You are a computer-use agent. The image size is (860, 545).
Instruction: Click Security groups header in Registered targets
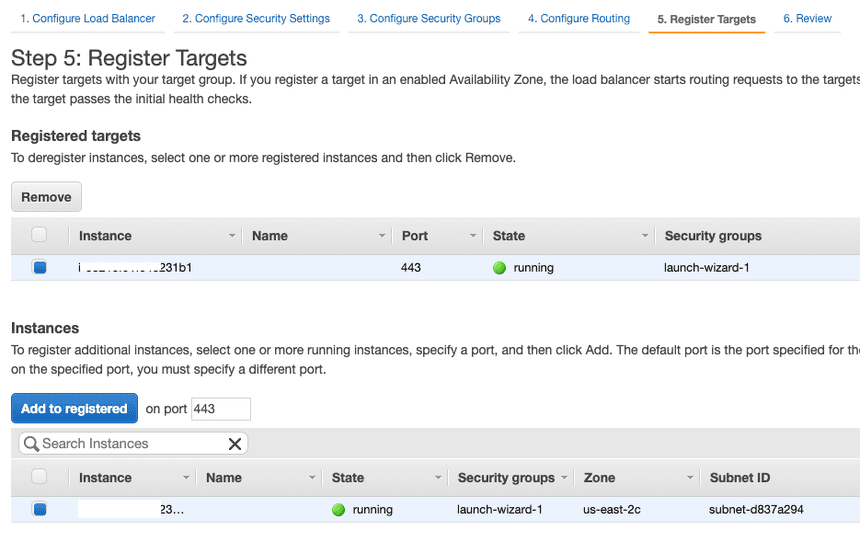pos(713,236)
